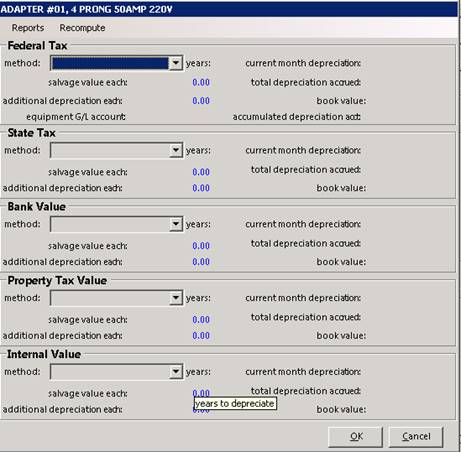The width and height of the screenshot is (461, 452).
Task: Expand the Bank Value method dropdown arrow
Action: coord(175,224)
